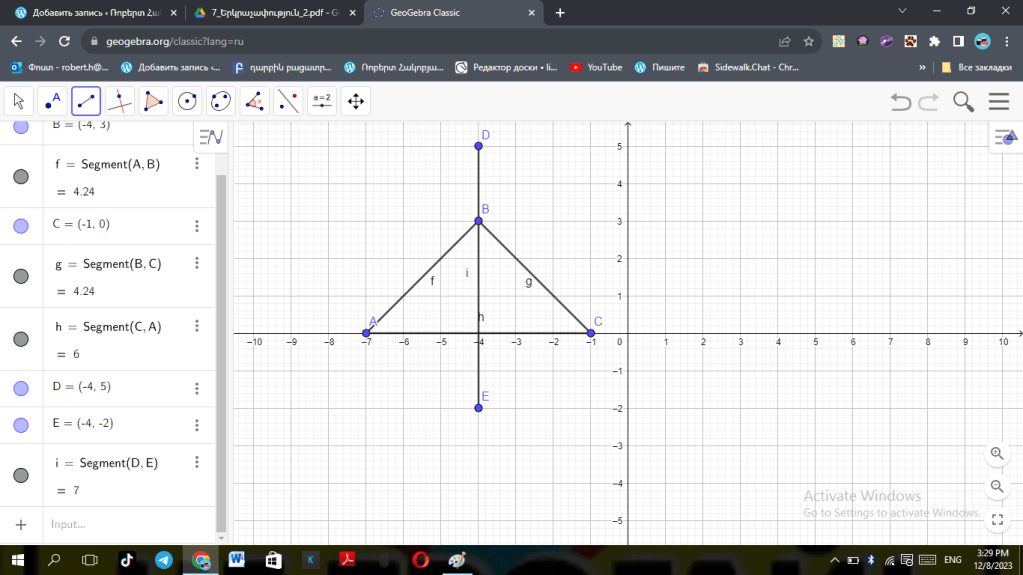Hide segment f using its visibility circle
This screenshot has width=1023, height=575.
pos(21,177)
